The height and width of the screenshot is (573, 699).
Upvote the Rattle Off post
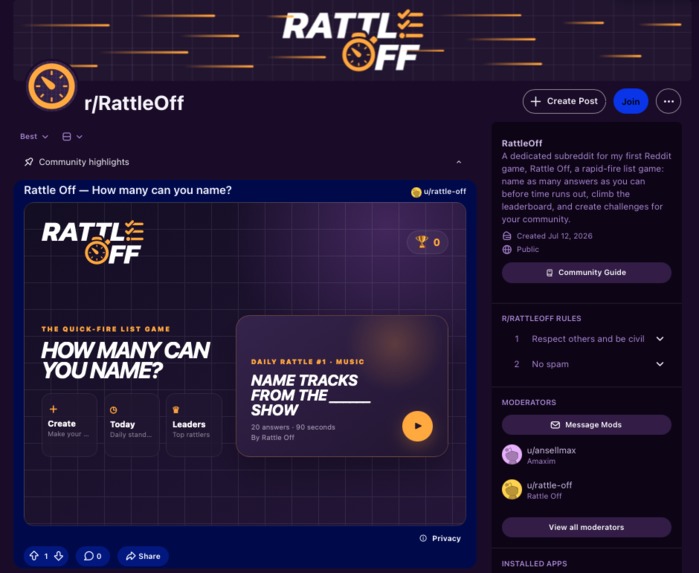34,556
